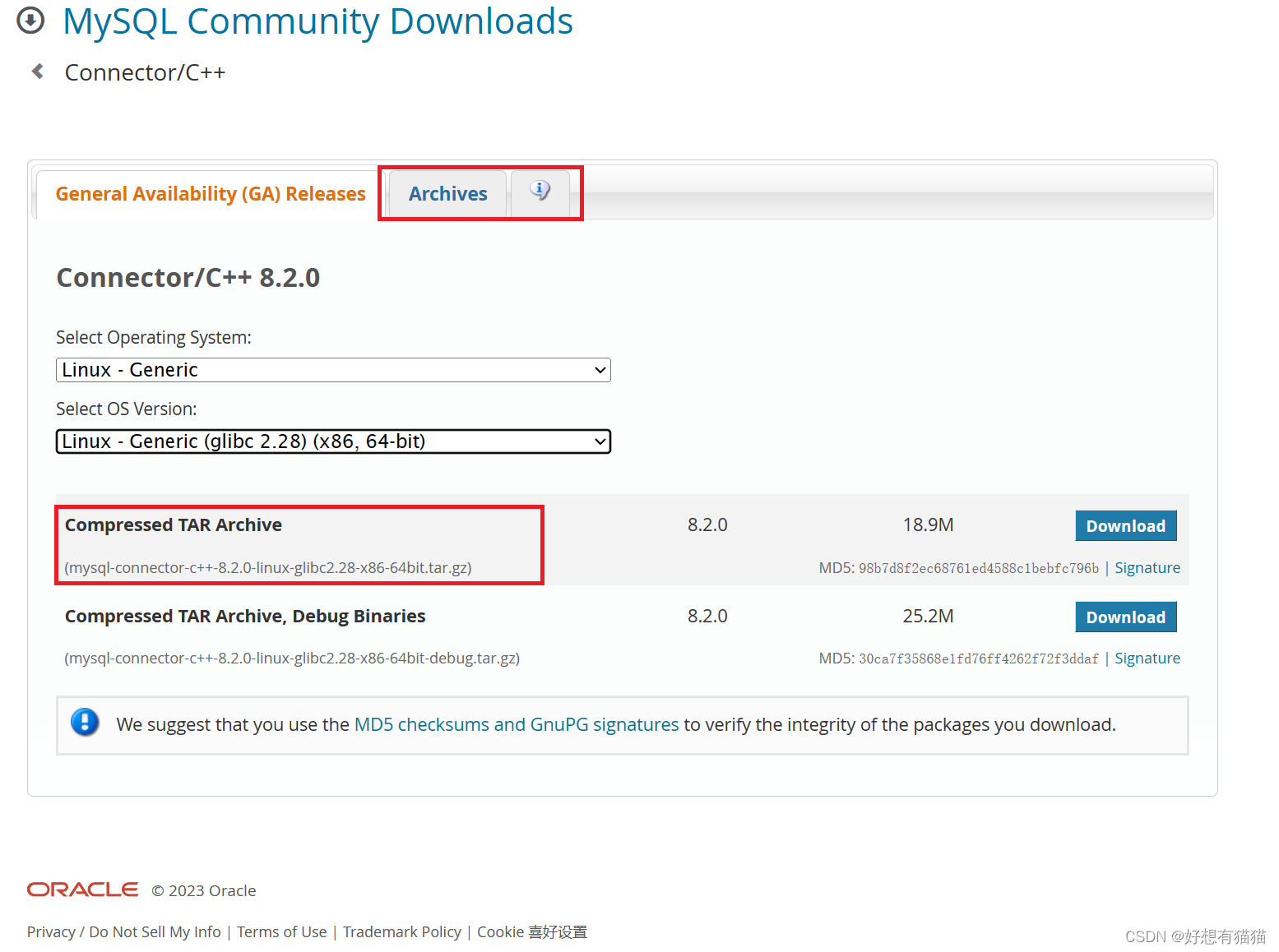Screen dimensions: 1279x952
Task: Click MD5 hash 30ca7f35868e1fd76ff4262f72f3ddaf
Action: (979, 659)
